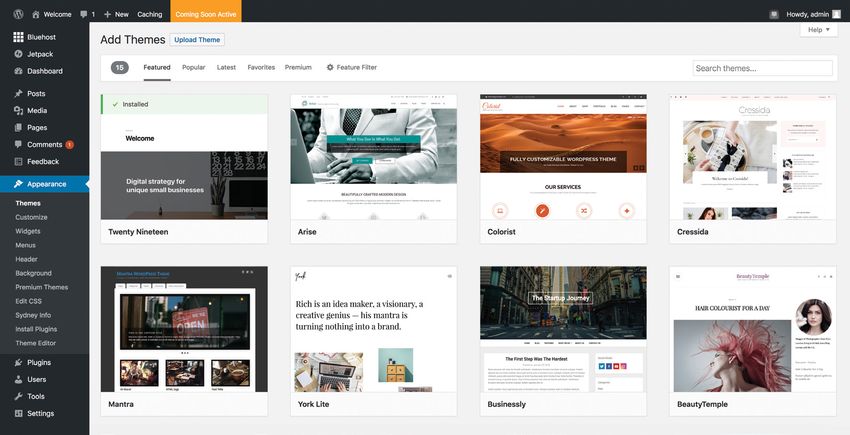Select the BeautyTemple theme thumbnail

(x=753, y=329)
